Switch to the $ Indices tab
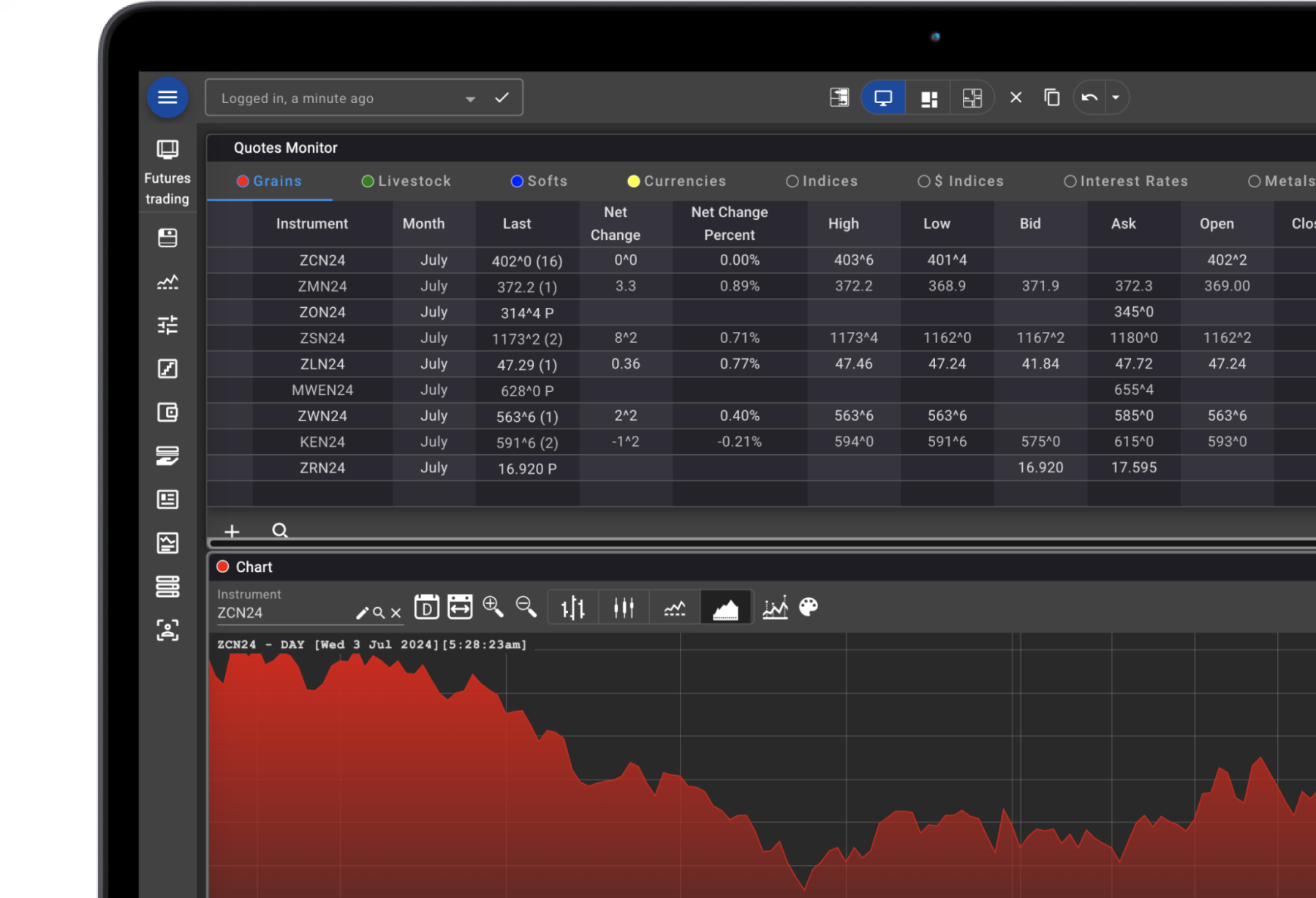 961,181
